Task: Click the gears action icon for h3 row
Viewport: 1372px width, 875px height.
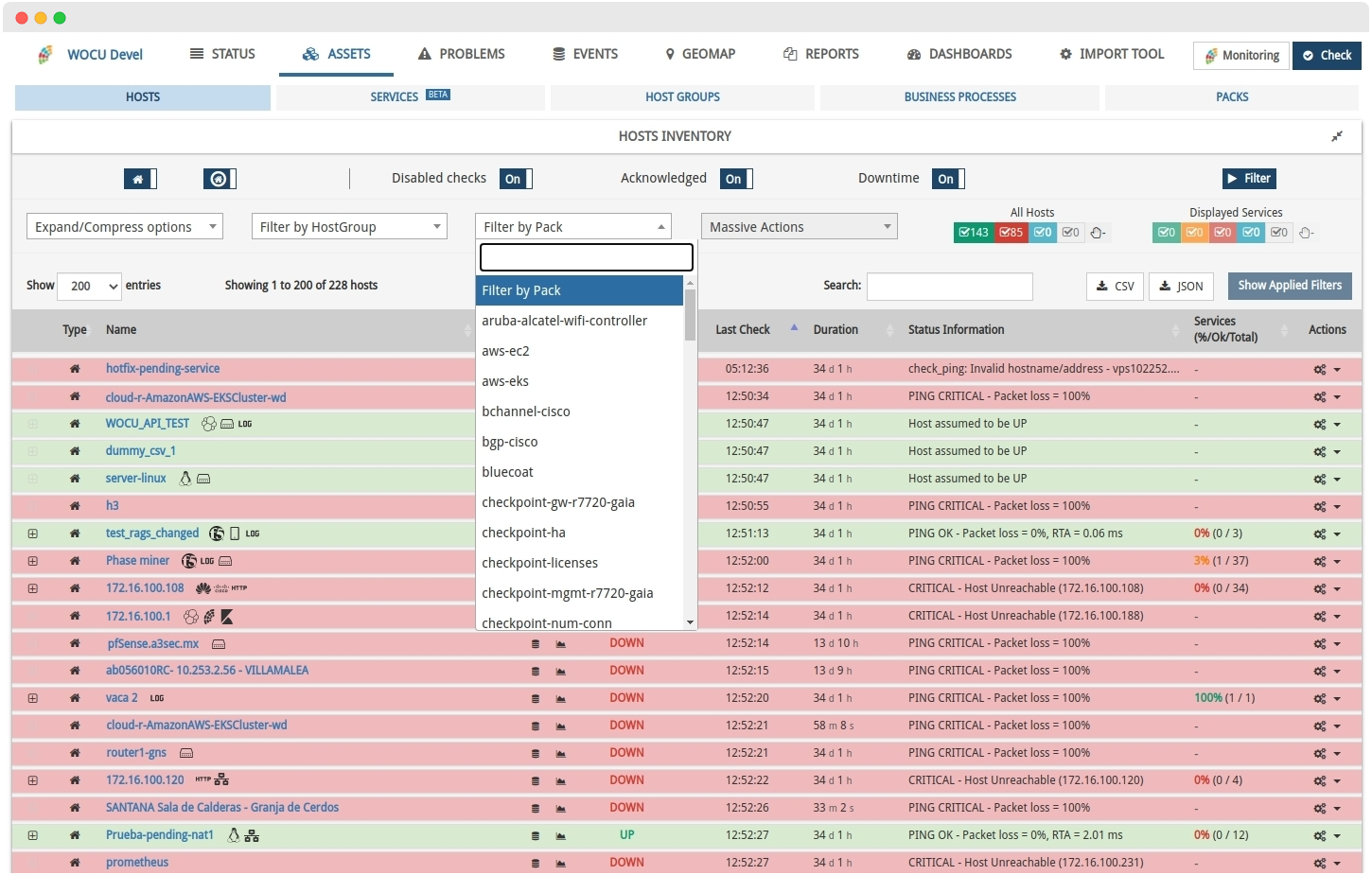Action: (x=1320, y=507)
